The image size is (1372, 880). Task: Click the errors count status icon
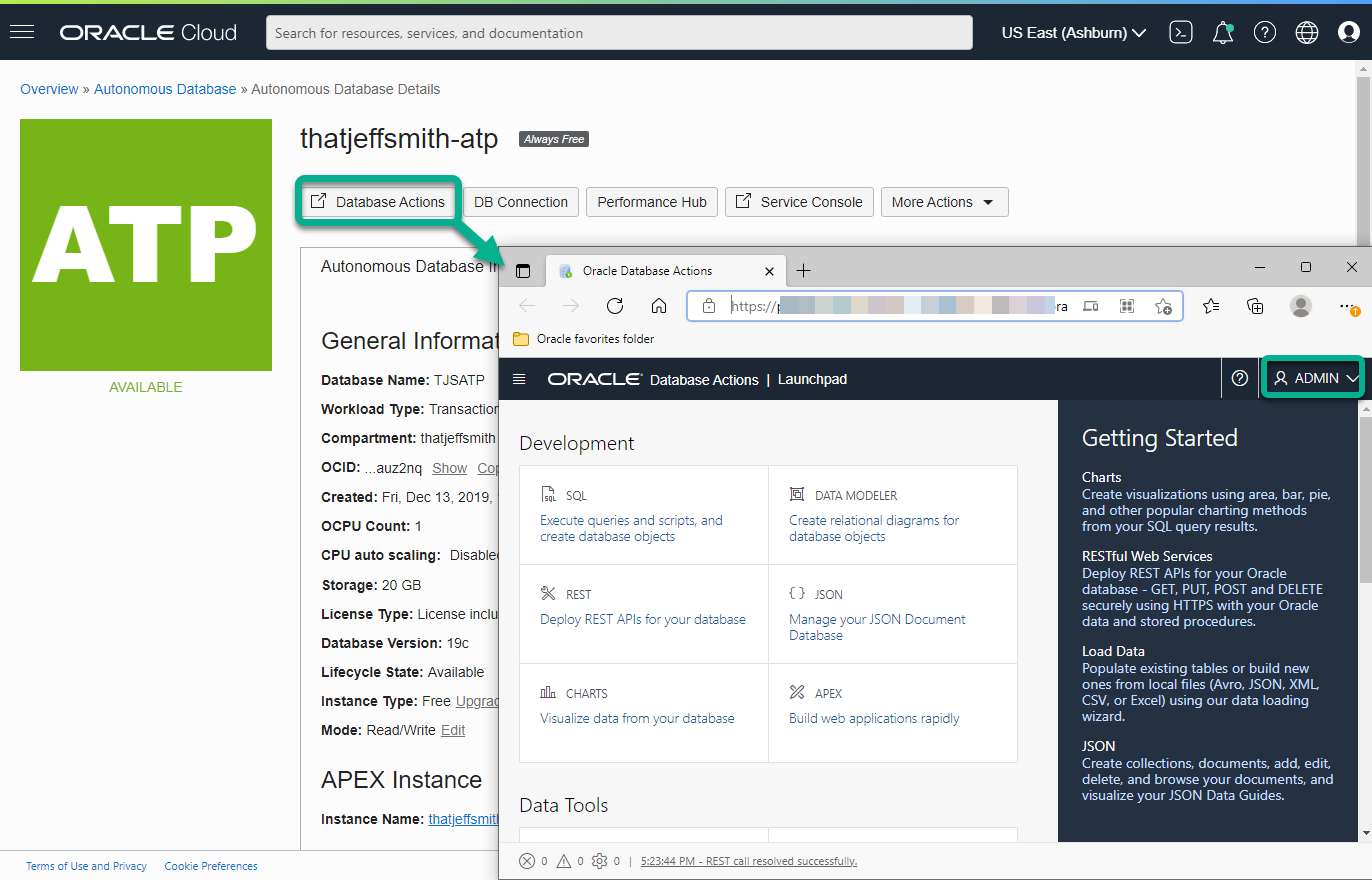tap(527, 861)
